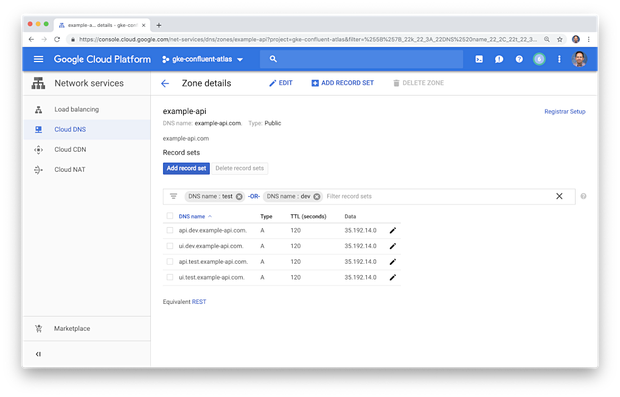Click the blue Add record set button
620x397 pixels.
186,168
